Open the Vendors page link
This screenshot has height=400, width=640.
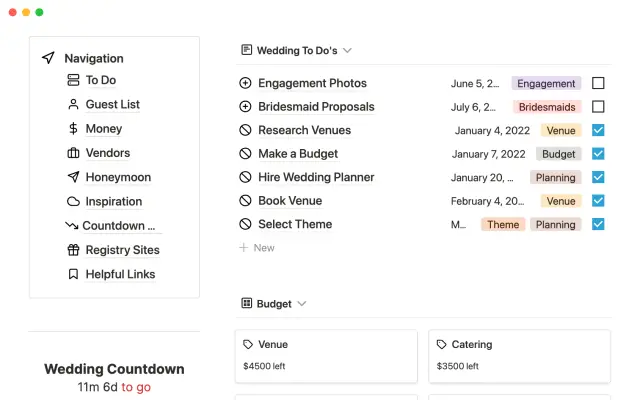pos(108,153)
